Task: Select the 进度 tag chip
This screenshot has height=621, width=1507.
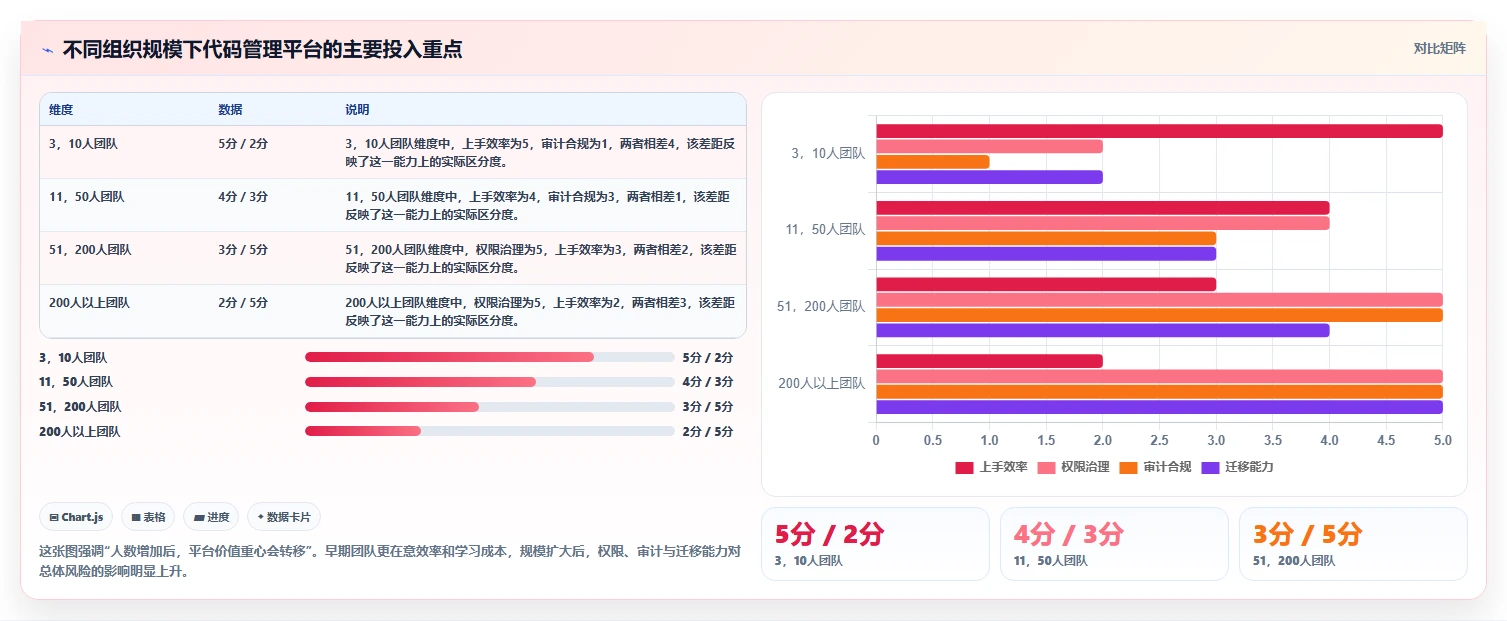Action: 212,517
